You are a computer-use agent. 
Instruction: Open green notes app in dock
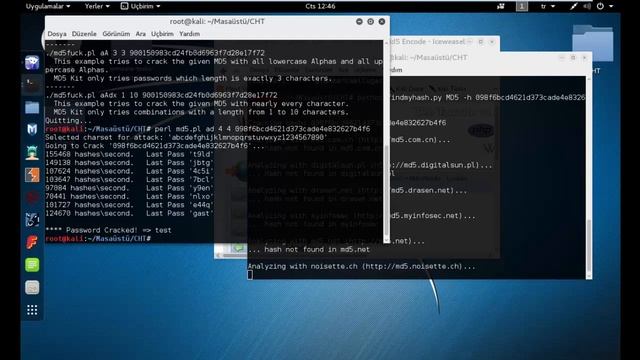tap(32, 265)
